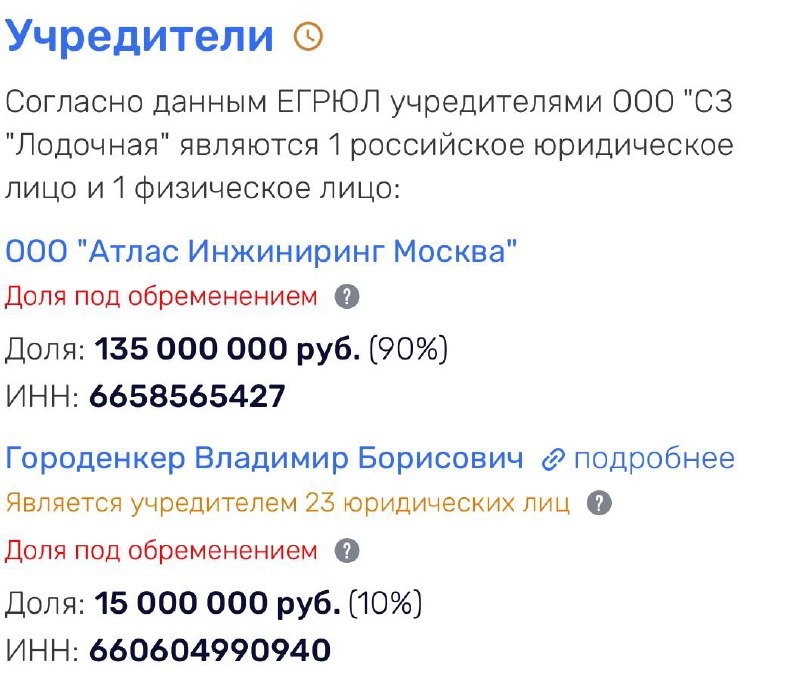Click the Учредители heading
800x684 pixels.
(140, 36)
